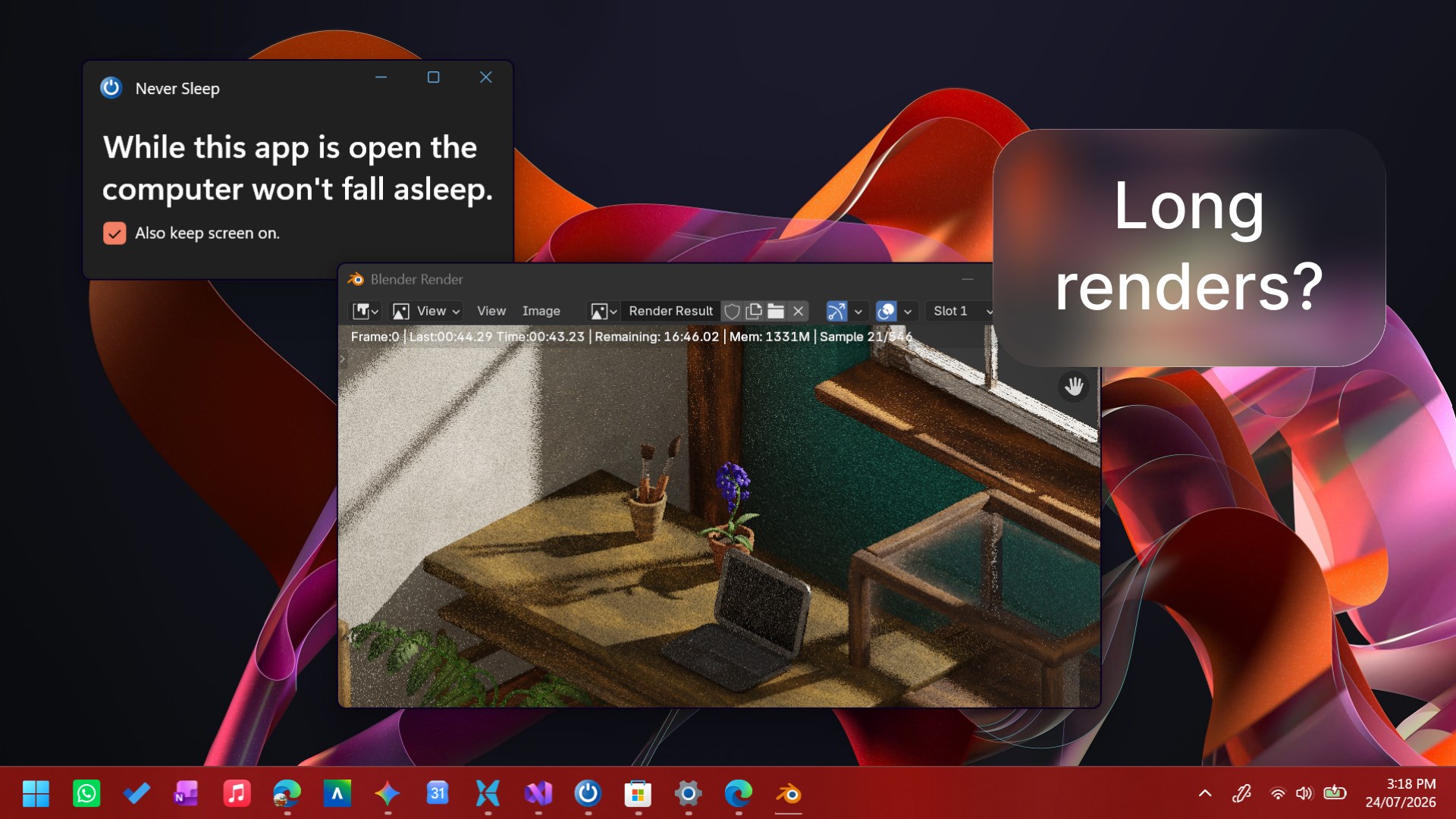1456x819 pixels.
Task: Click the battery status icon
Action: point(1335,793)
